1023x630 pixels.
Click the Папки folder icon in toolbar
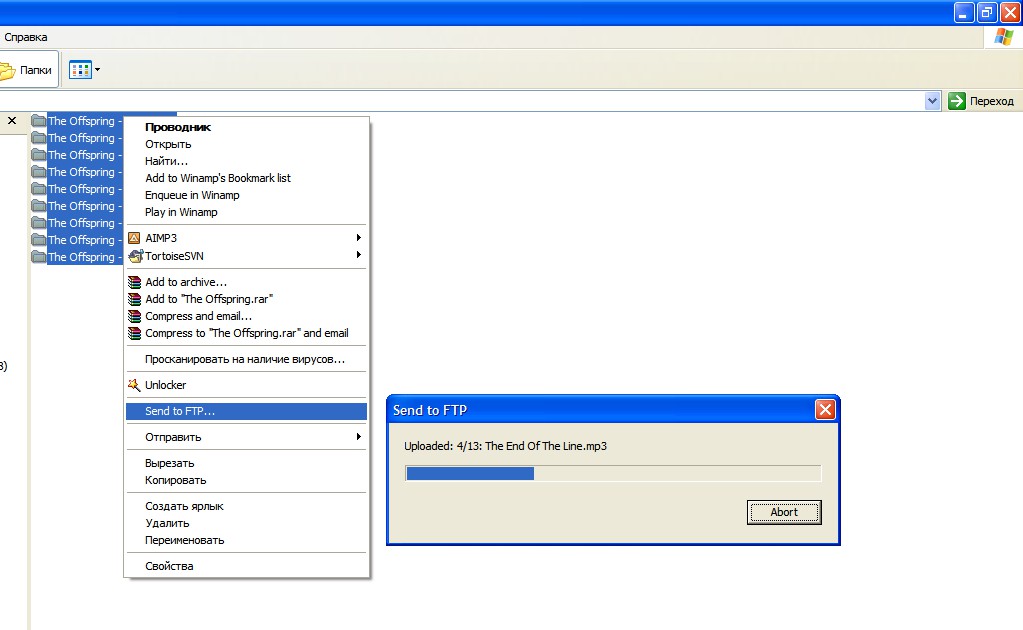tap(7, 70)
